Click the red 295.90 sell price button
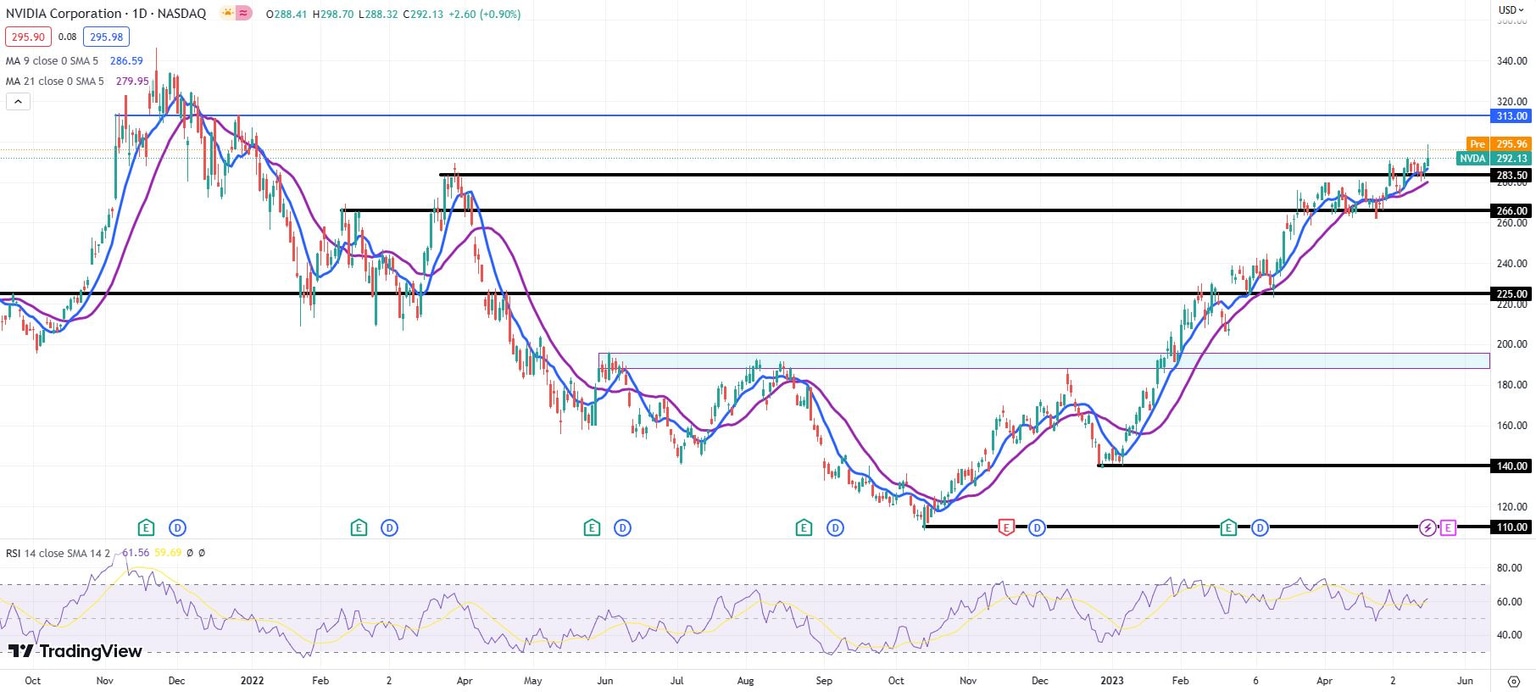Image resolution: width=1536 pixels, height=692 pixels. click(27, 37)
